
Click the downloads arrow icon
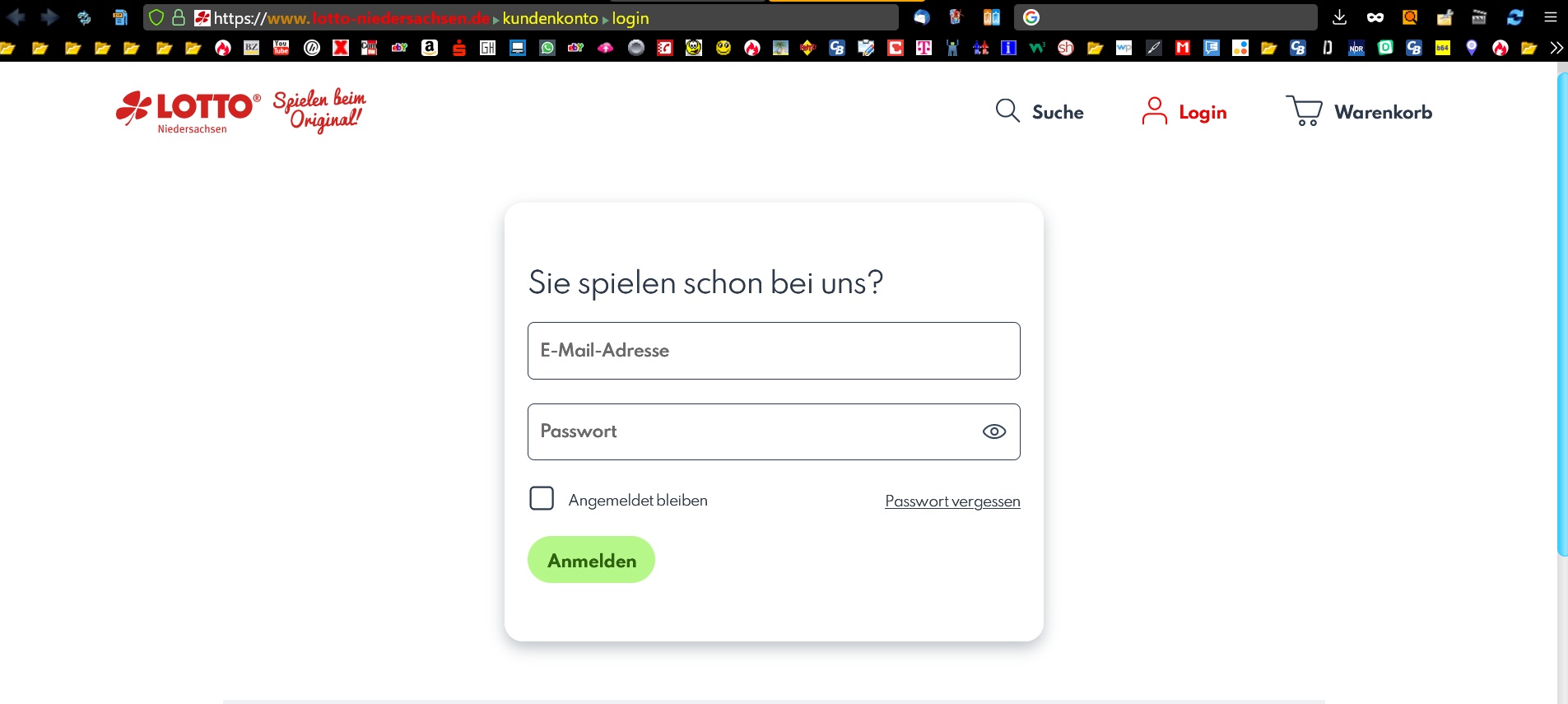(x=1339, y=16)
